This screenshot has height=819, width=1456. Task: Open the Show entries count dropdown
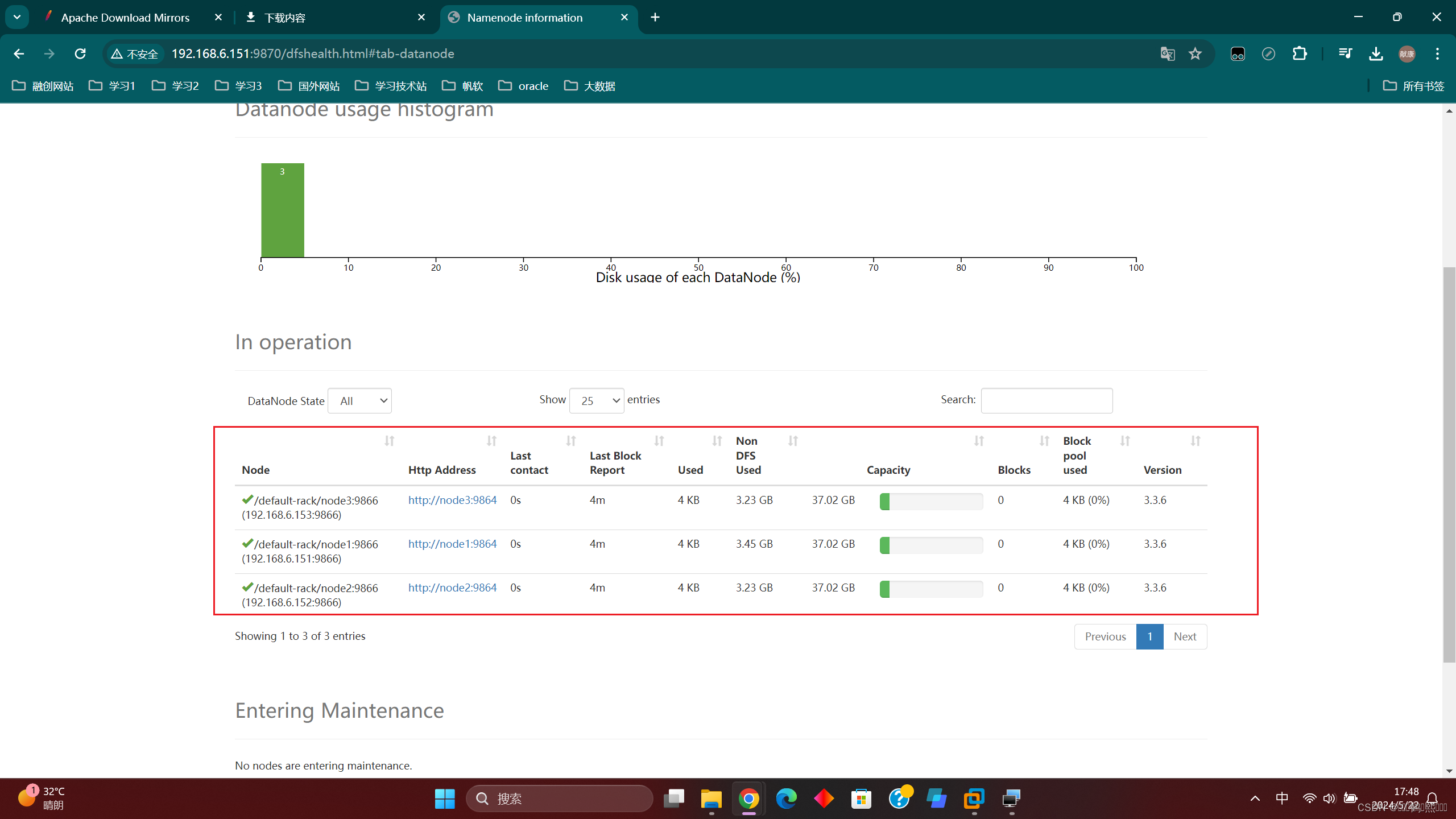pyautogui.click(x=596, y=401)
